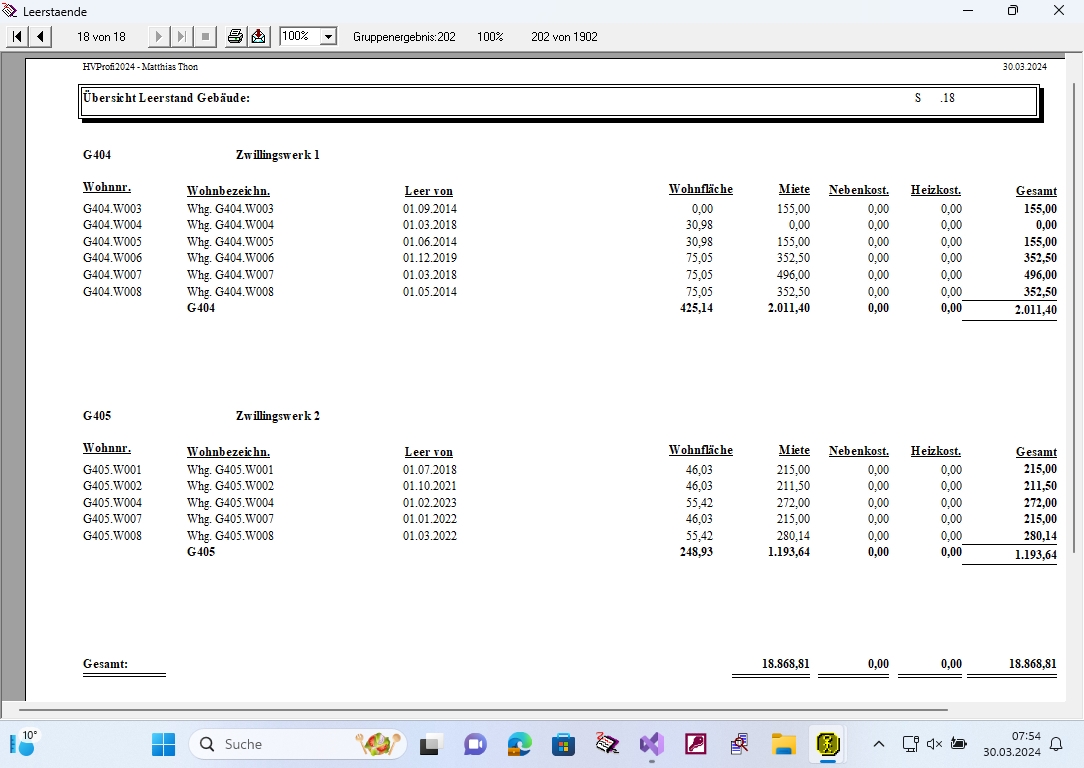Image resolution: width=1084 pixels, height=768 pixels.
Task: Print the Leerstand report
Action: [235, 37]
